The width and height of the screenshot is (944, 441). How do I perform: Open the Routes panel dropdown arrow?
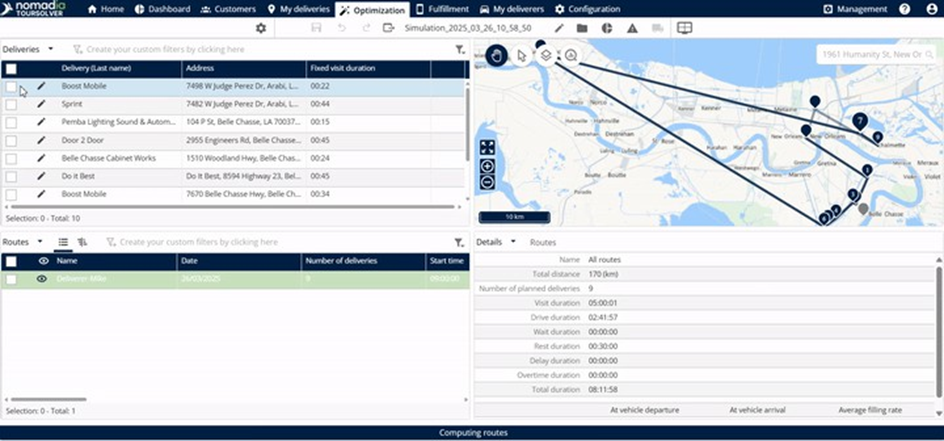[x=40, y=241]
